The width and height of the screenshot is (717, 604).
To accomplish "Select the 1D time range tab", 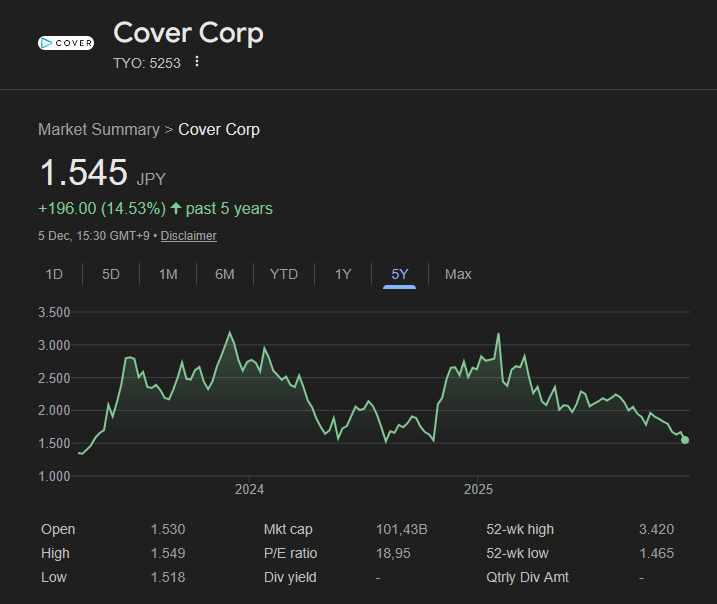I will click(x=54, y=274).
